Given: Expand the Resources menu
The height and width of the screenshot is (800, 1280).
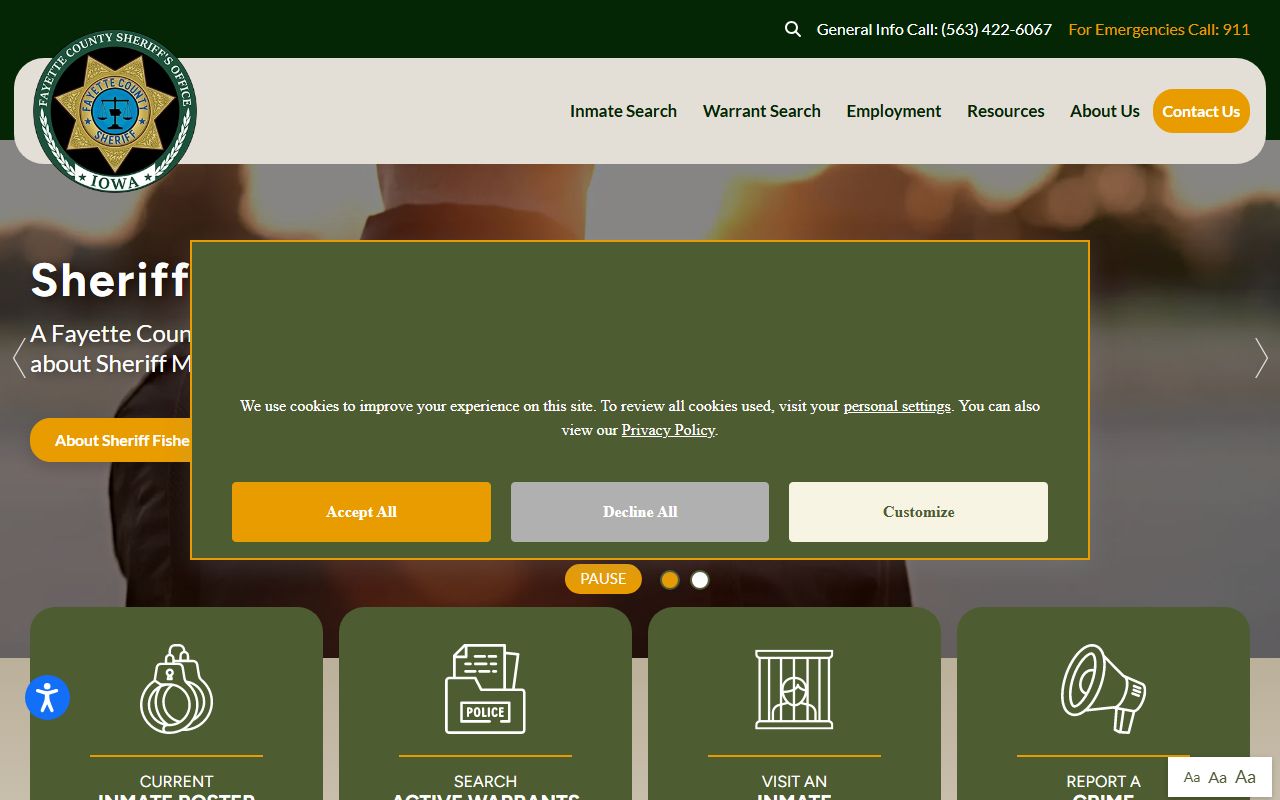Looking at the screenshot, I should tap(1005, 111).
